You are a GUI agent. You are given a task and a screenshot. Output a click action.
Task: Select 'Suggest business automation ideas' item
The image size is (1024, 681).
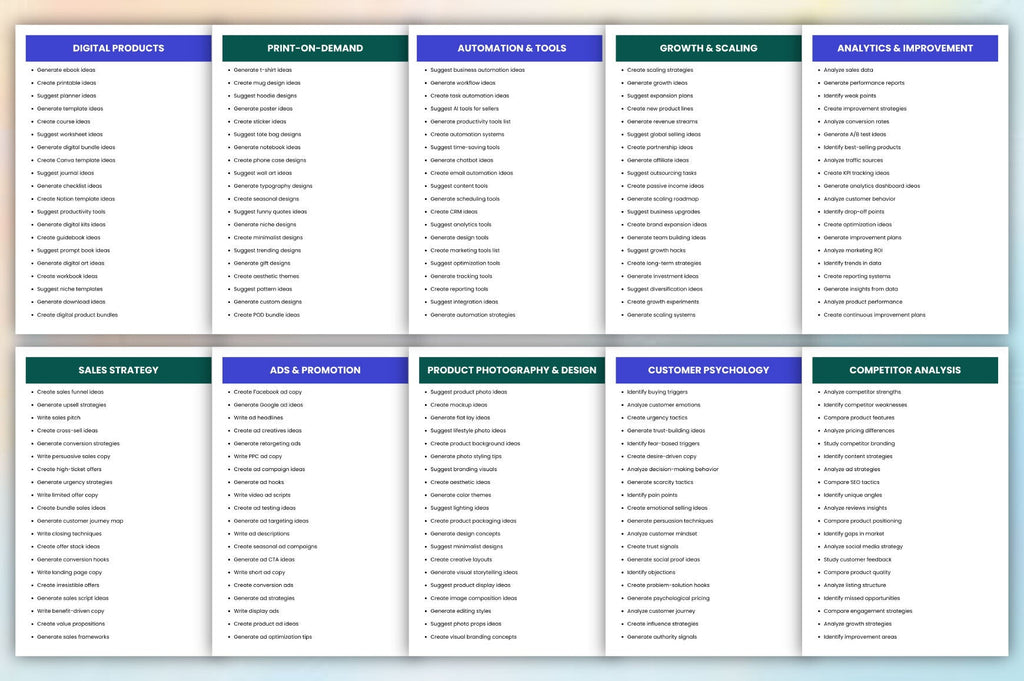click(x=477, y=70)
